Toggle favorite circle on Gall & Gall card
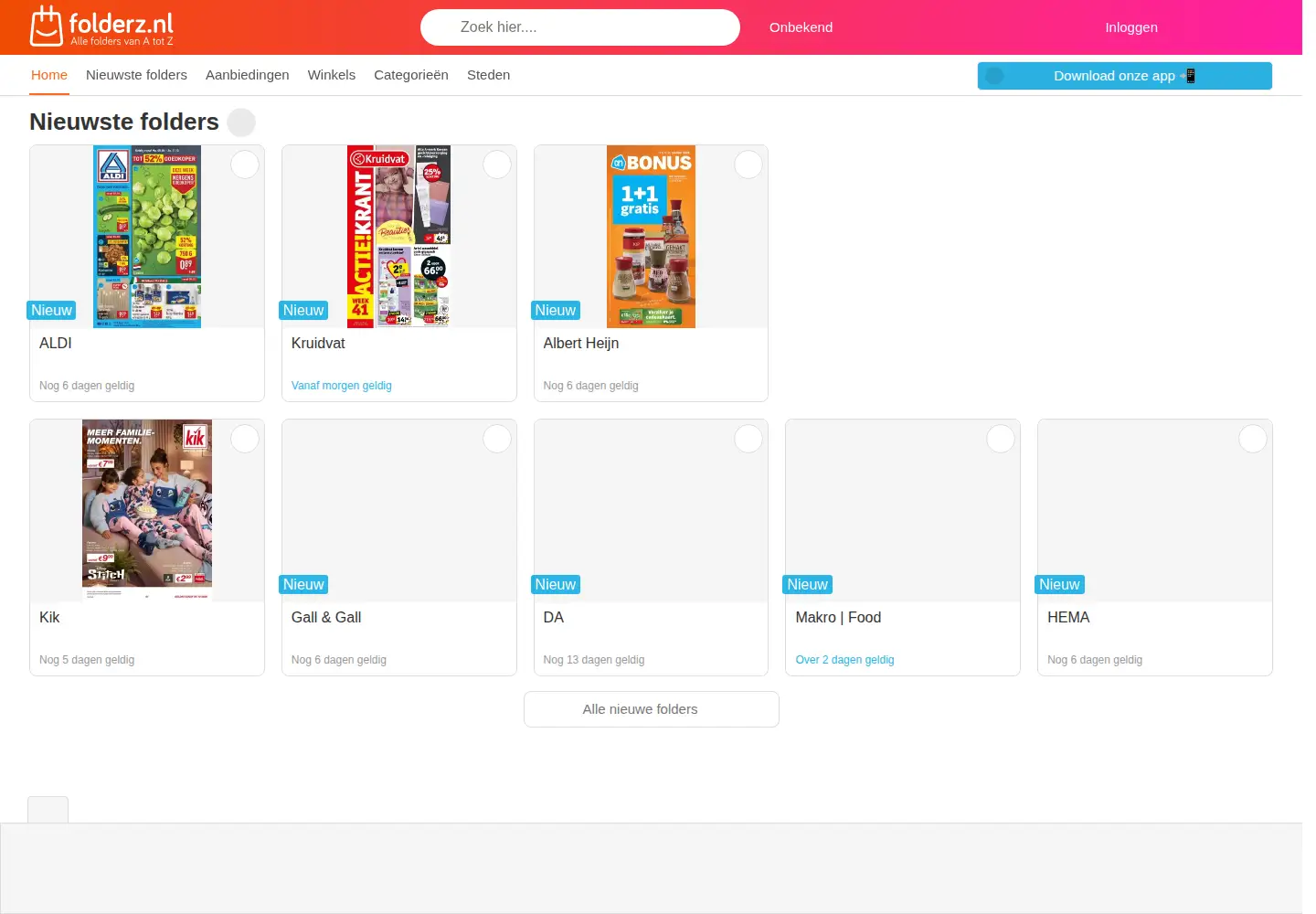1316x914 pixels. (497, 439)
